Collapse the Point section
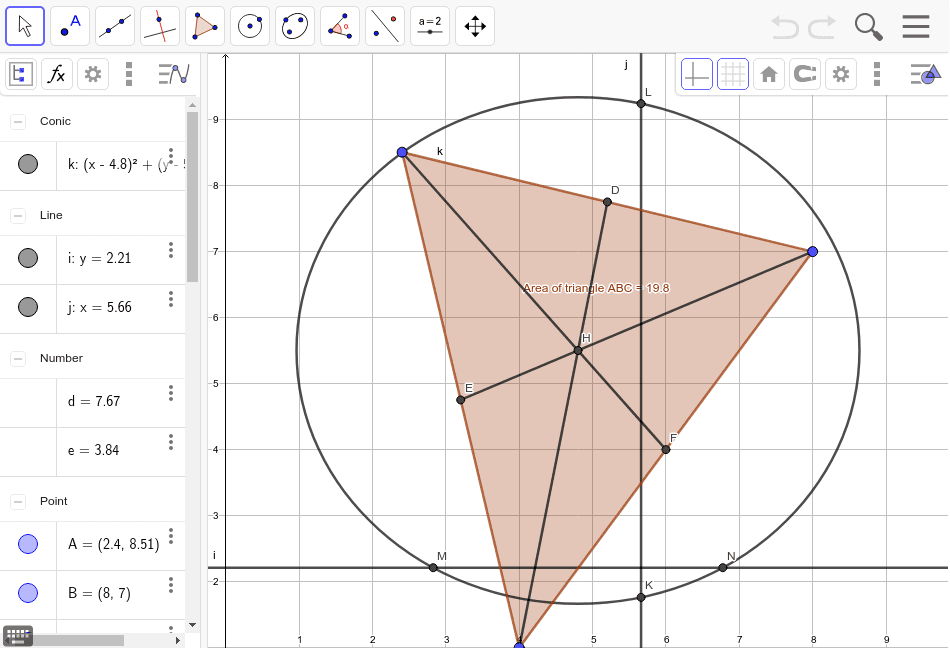The height and width of the screenshot is (650, 950). pyautogui.click(x=16, y=501)
